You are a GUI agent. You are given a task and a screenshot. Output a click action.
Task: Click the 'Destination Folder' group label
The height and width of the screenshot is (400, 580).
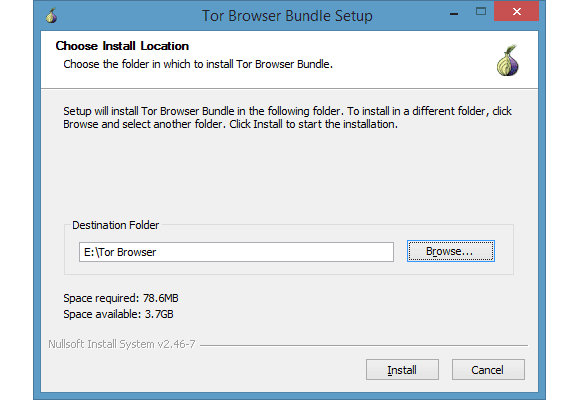click(115, 225)
